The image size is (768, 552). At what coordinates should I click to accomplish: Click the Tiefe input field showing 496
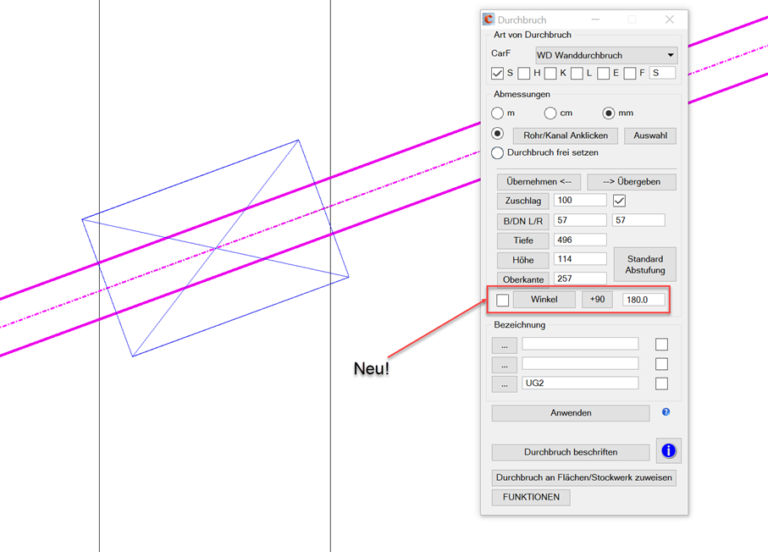pos(580,240)
